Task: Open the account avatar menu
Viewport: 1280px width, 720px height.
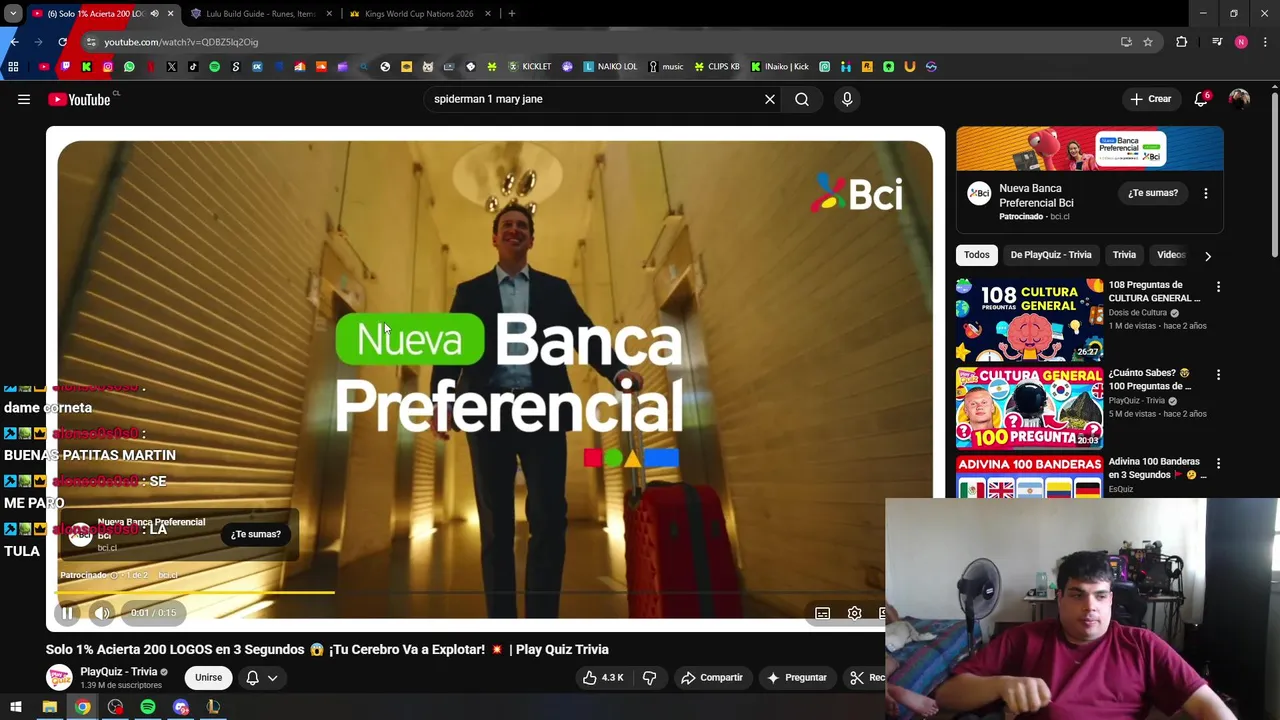Action: [x=1239, y=99]
